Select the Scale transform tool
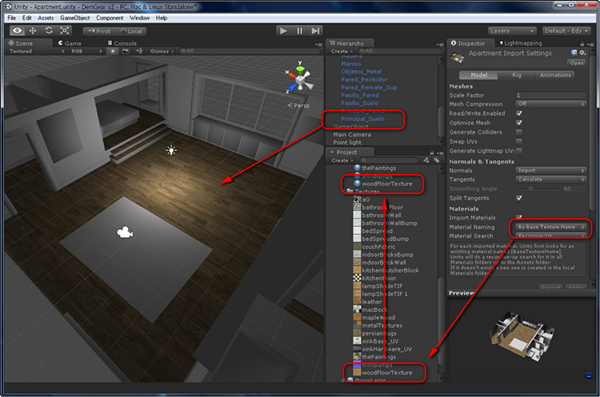Screen dimensions: 600x397 click(x=65, y=31)
